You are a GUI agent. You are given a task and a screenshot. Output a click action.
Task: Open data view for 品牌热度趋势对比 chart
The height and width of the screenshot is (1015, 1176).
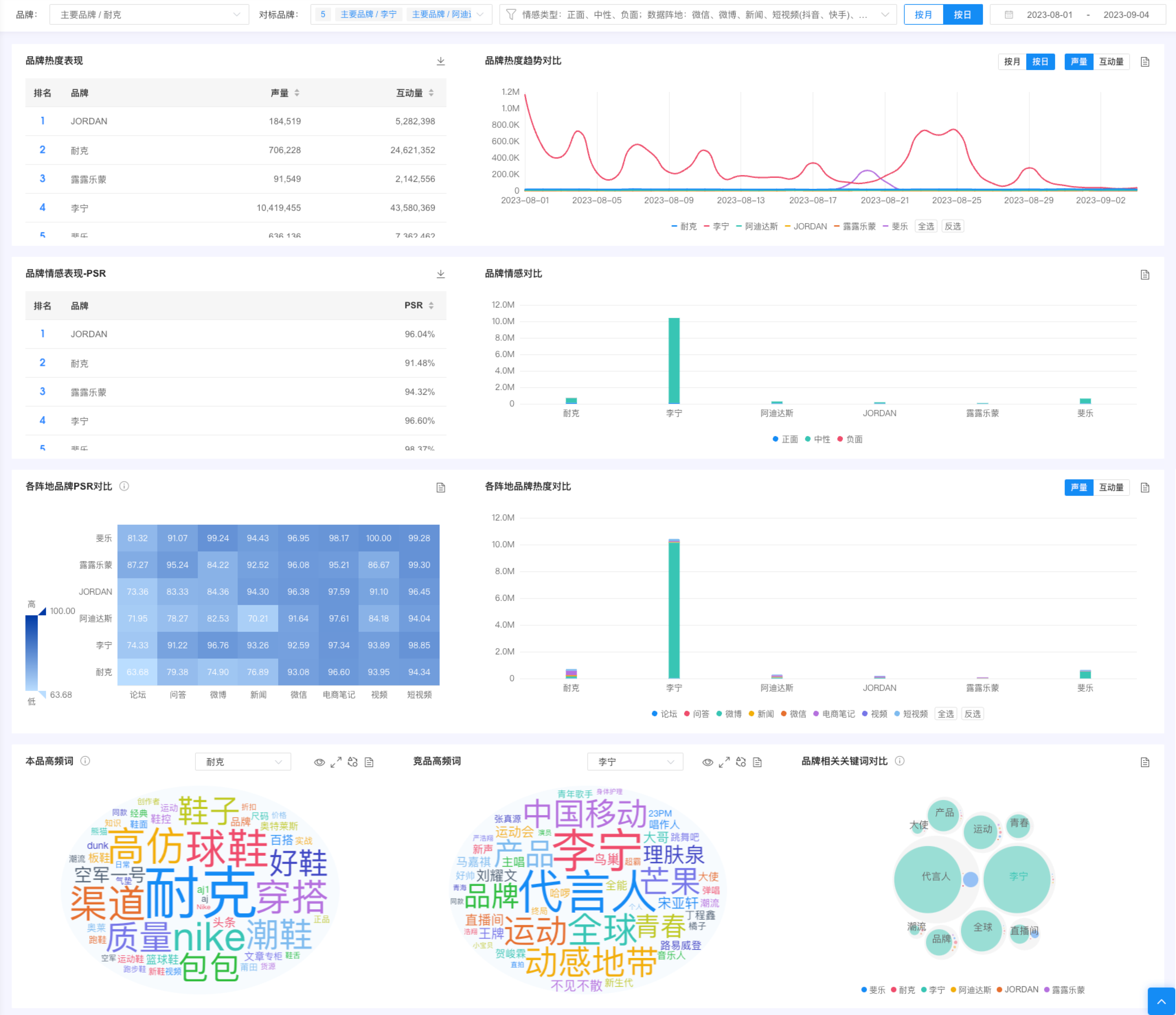tap(1145, 62)
